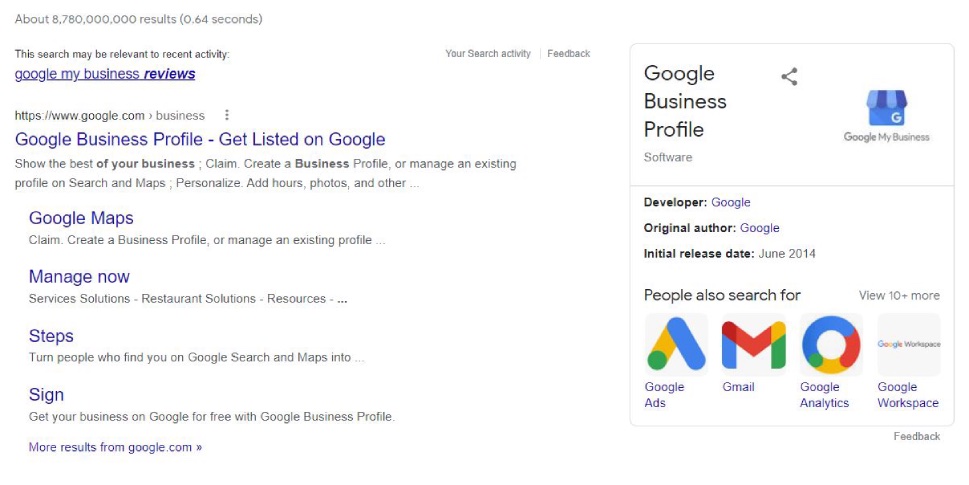Open the Steps sitelink
The width and height of the screenshot is (969, 485).
pyautogui.click(x=51, y=335)
